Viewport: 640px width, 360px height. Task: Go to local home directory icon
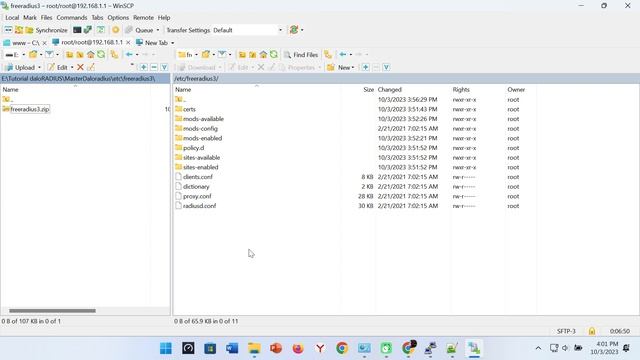click(90, 55)
